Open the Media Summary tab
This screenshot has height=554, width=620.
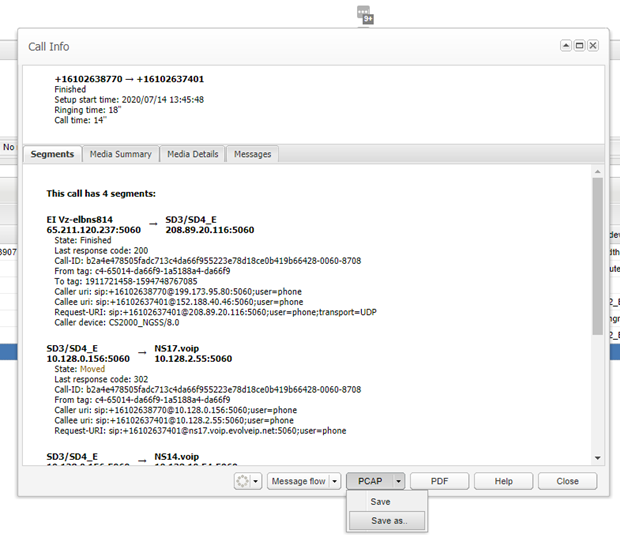[x=120, y=154]
